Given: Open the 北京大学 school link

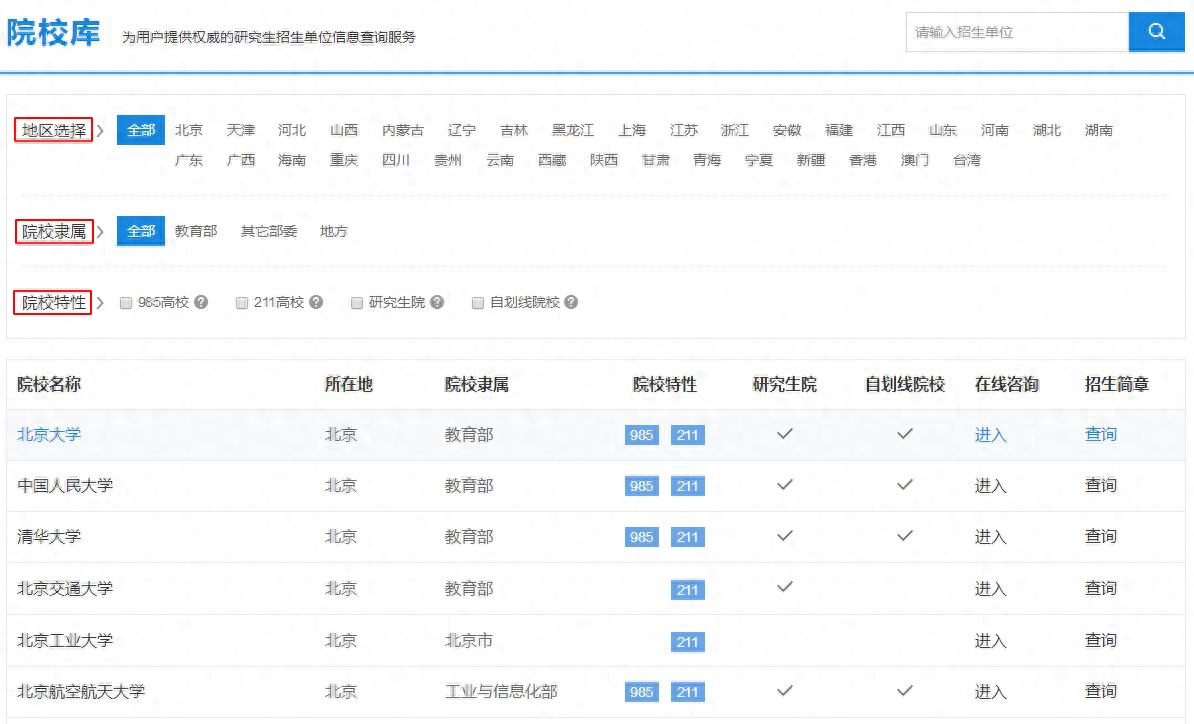Looking at the screenshot, I should click(49, 435).
